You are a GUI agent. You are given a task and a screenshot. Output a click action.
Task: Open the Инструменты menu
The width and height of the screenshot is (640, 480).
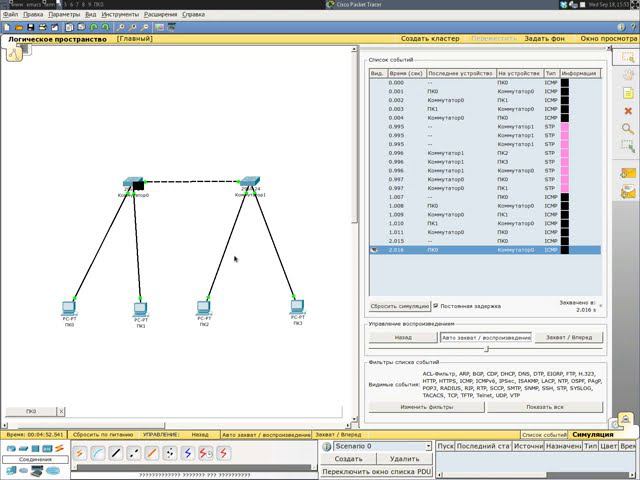point(120,16)
